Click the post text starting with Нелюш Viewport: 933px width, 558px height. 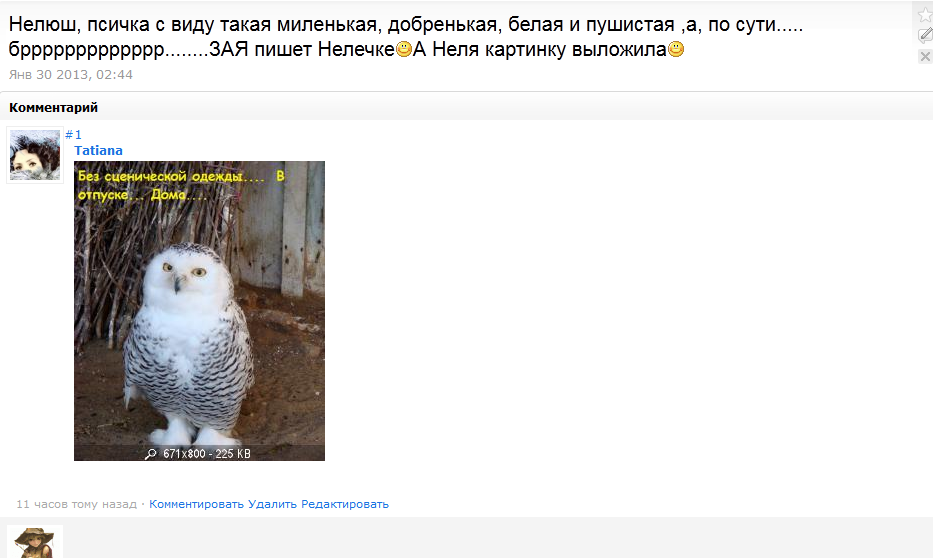pyautogui.click(x=406, y=36)
